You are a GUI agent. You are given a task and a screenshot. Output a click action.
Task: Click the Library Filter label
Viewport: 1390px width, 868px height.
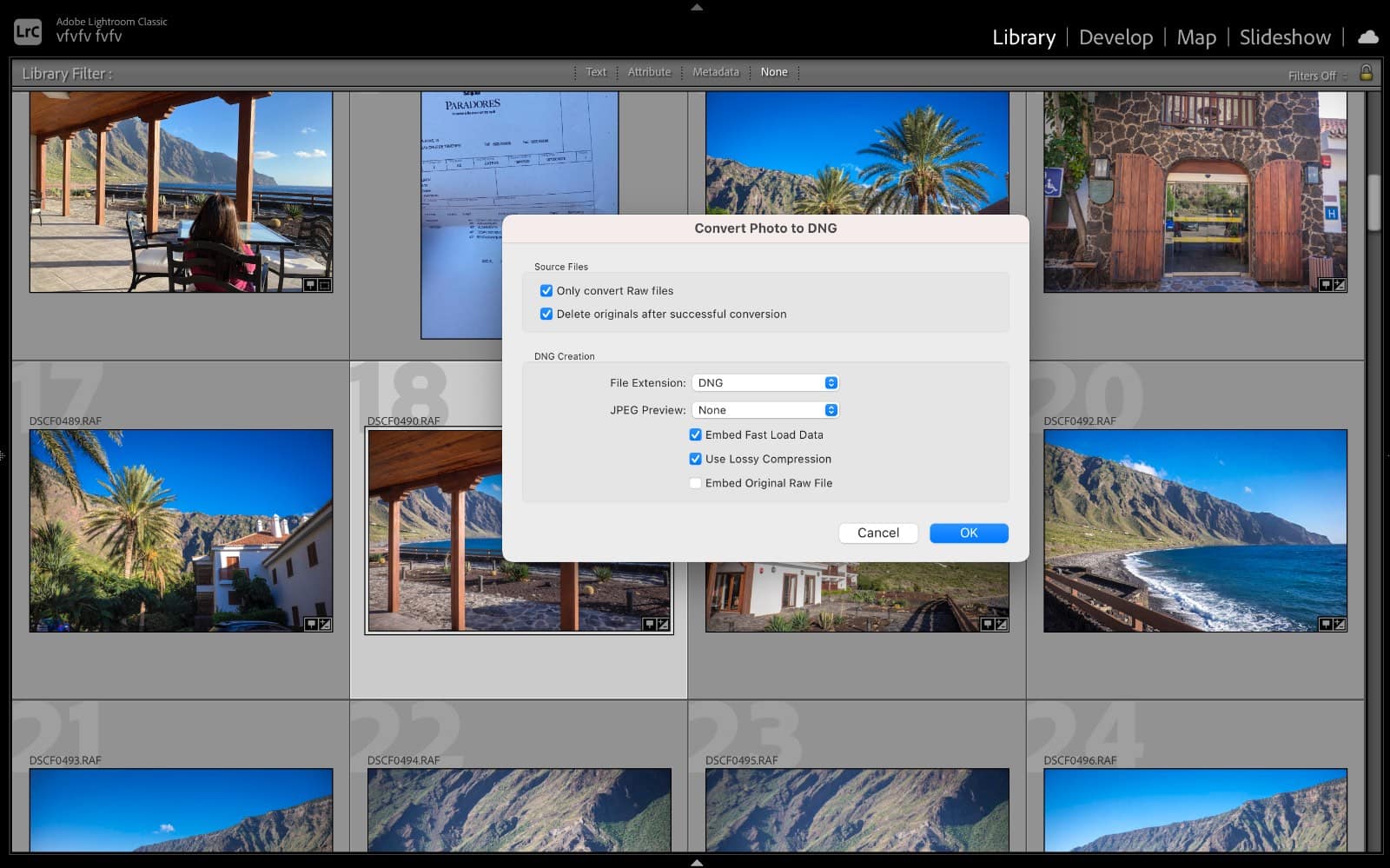[67, 74]
